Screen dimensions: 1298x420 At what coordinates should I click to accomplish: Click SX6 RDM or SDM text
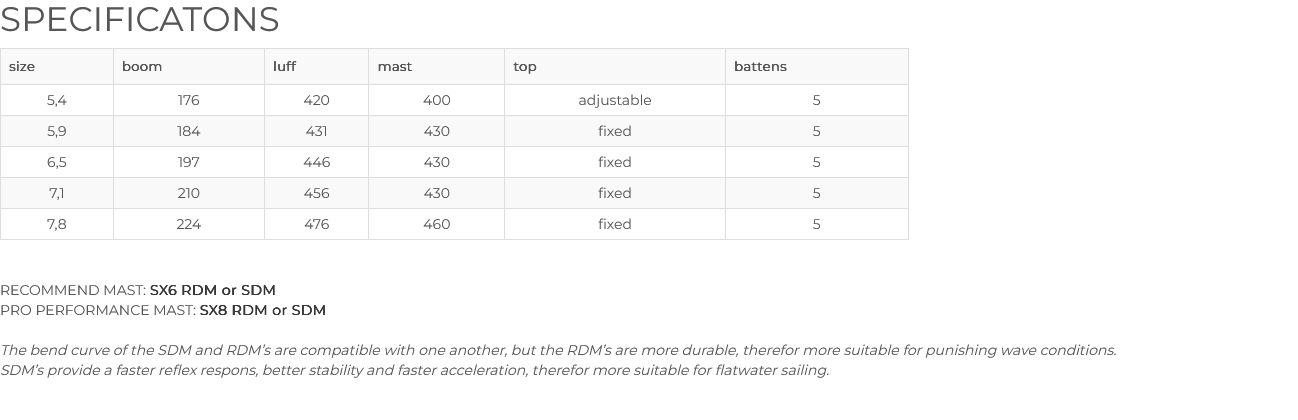pyautogui.click(x=213, y=290)
